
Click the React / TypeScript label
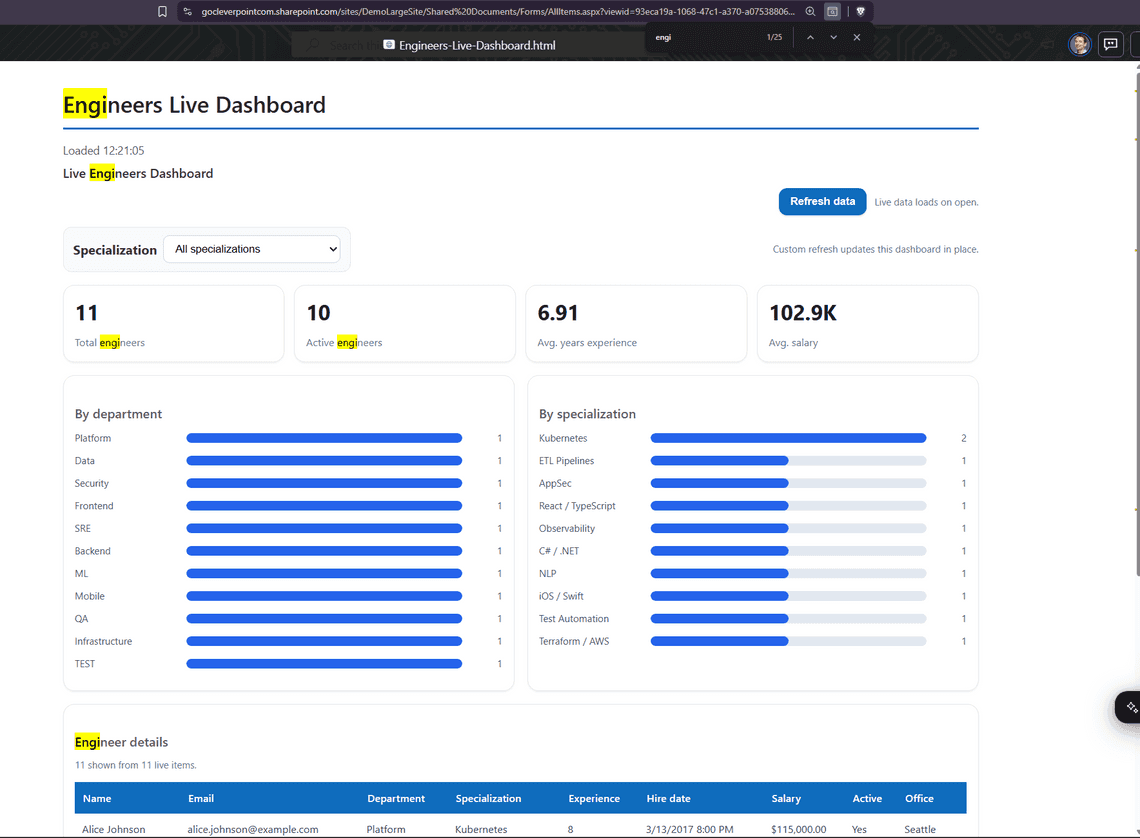[x=577, y=506]
